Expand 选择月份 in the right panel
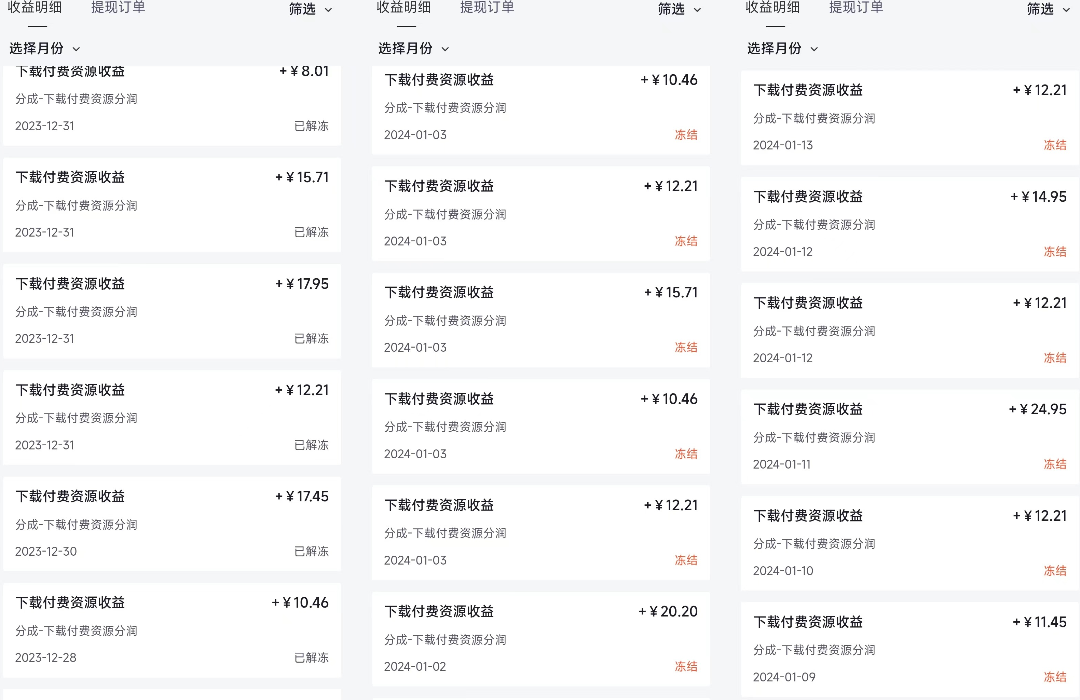Image resolution: width=1080 pixels, height=700 pixels. point(780,48)
